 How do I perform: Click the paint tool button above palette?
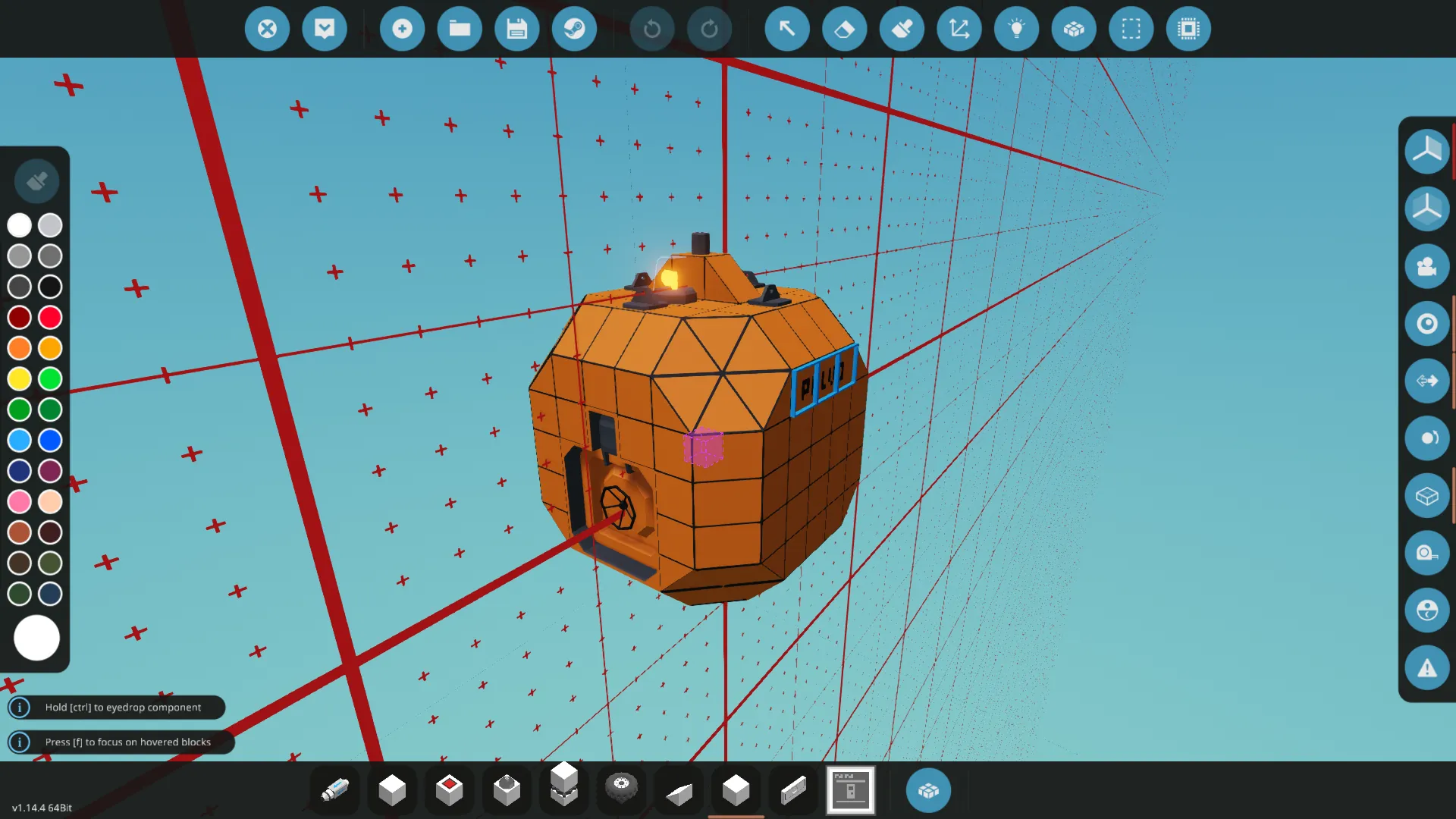click(36, 181)
